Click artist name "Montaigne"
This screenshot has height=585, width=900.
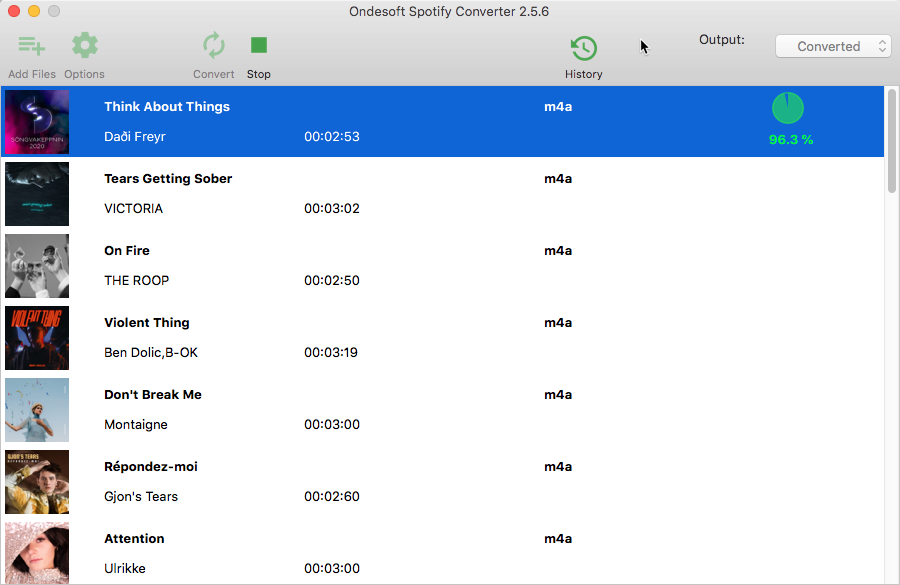[136, 424]
